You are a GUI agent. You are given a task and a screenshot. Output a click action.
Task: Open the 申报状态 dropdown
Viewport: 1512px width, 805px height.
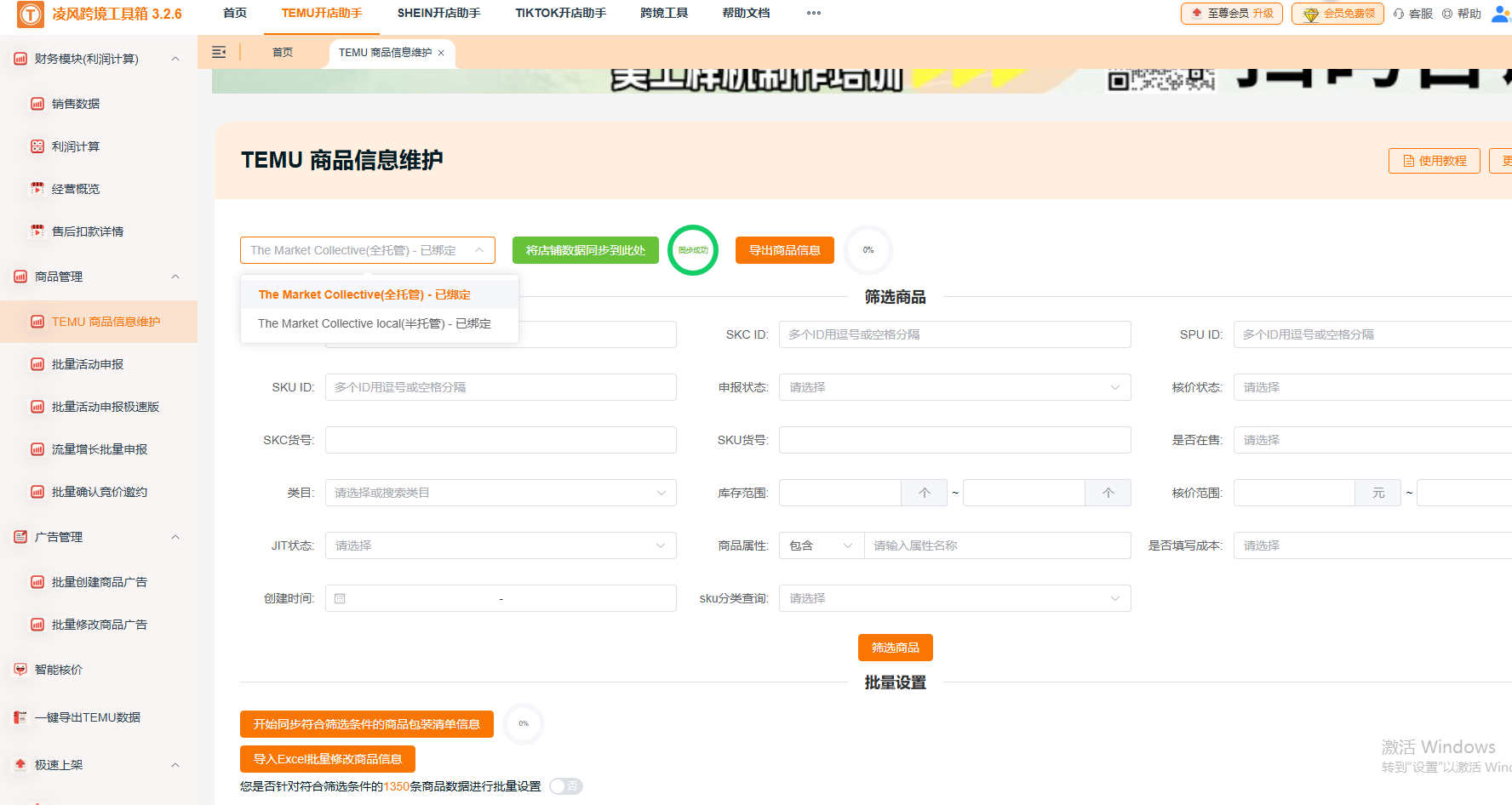coord(954,387)
